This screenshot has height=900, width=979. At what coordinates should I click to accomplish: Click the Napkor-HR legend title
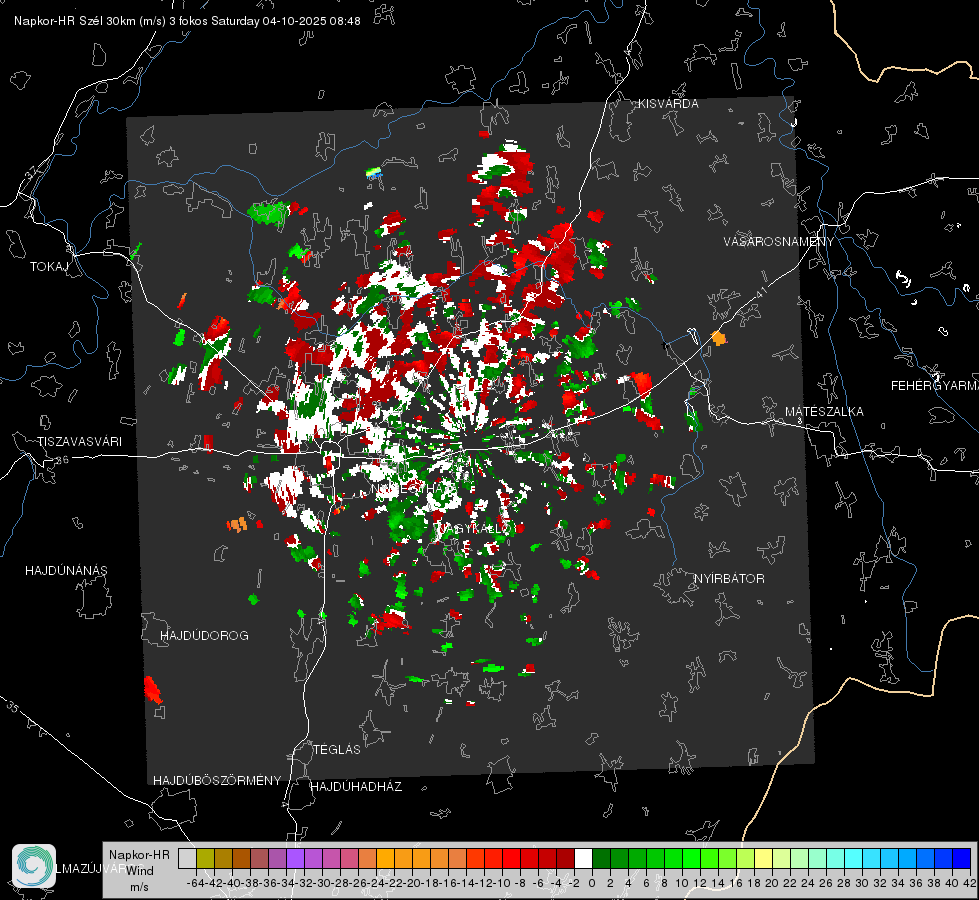click(x=139, y=855)
